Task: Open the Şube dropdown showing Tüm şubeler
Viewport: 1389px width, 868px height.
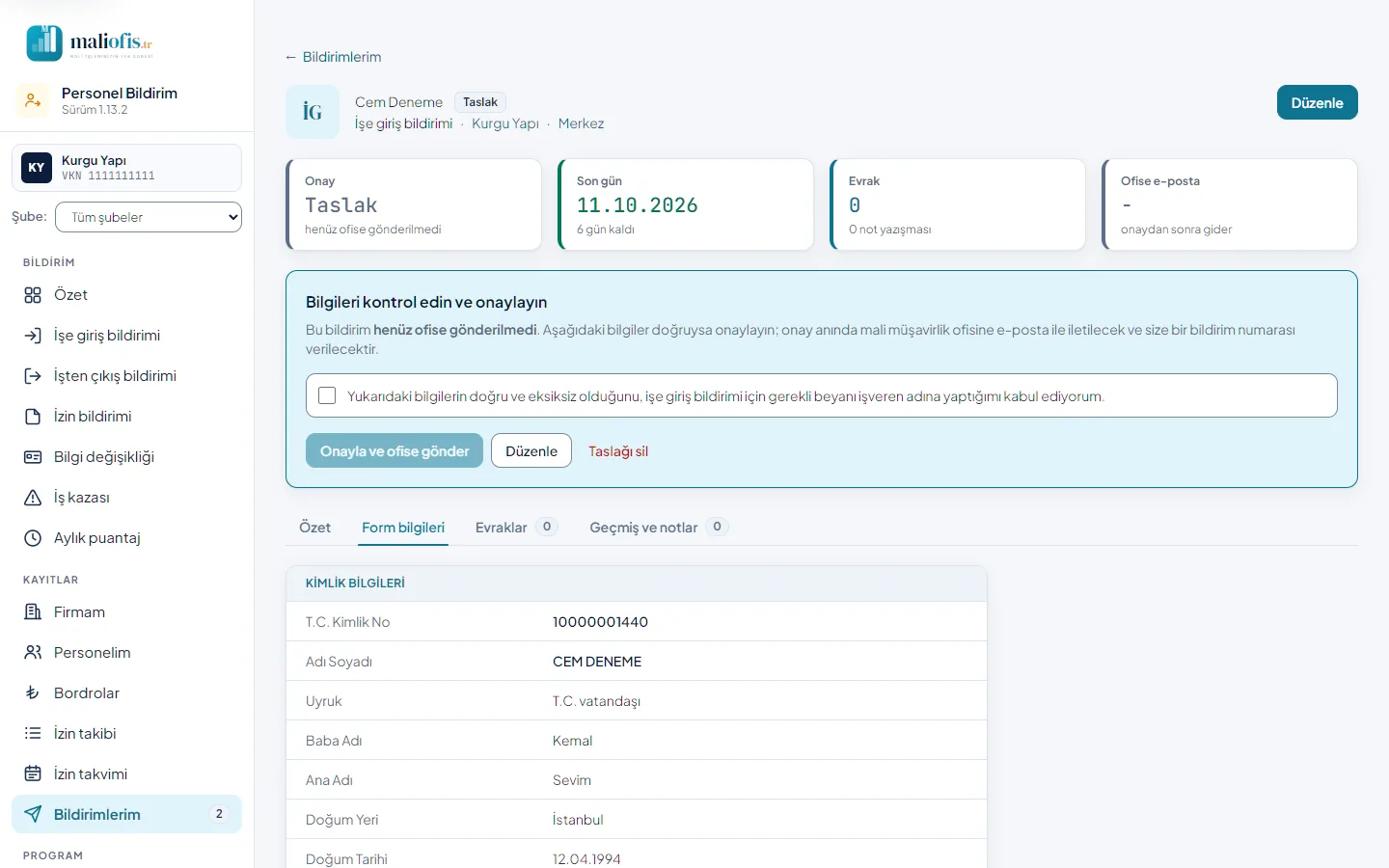Action: 149,217
